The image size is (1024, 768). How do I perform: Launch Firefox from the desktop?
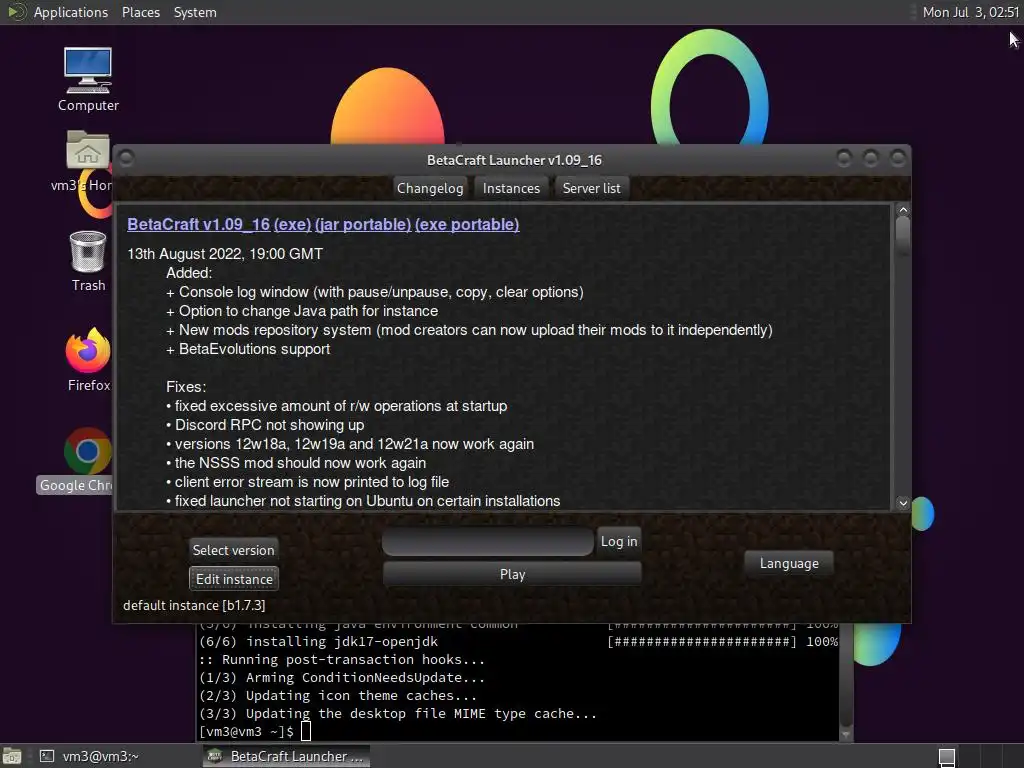coord(88,359)
